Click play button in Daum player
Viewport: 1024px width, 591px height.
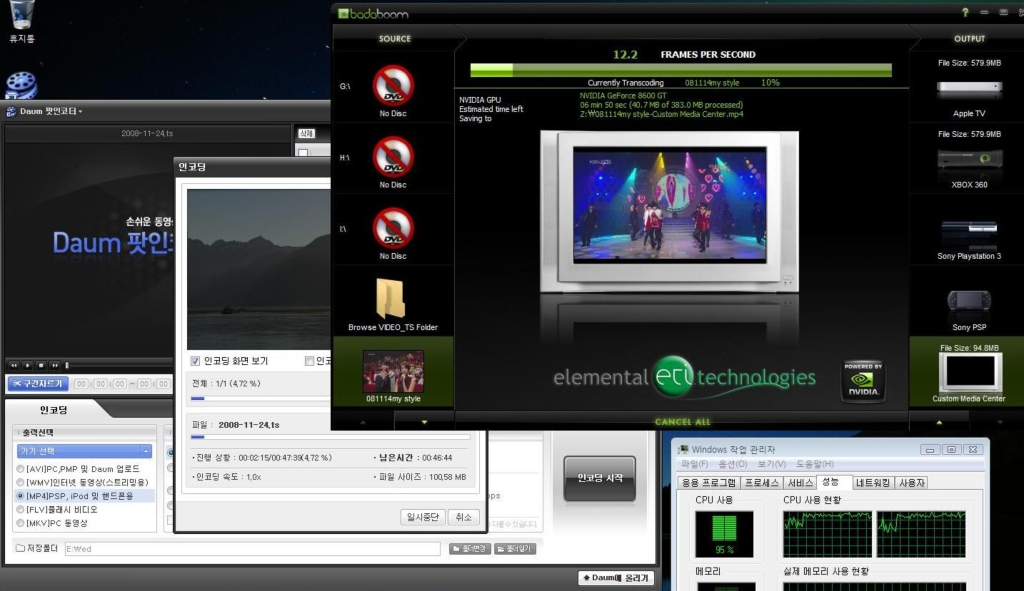tap(27, 365)
